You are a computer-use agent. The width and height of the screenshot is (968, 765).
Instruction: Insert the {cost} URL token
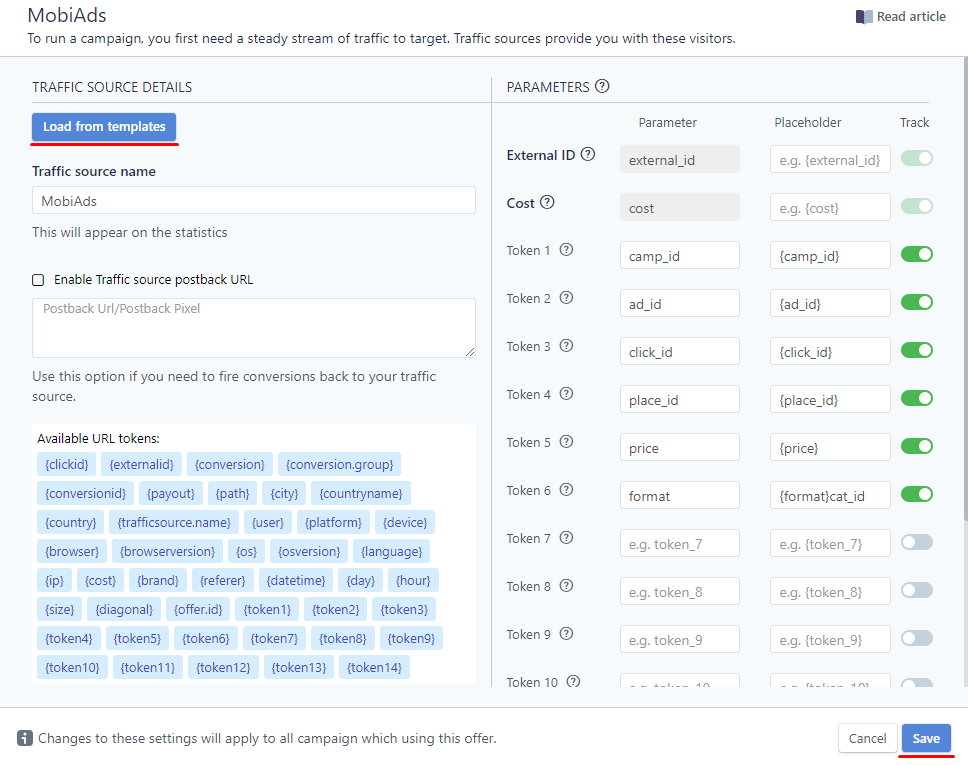pos(100,580)
